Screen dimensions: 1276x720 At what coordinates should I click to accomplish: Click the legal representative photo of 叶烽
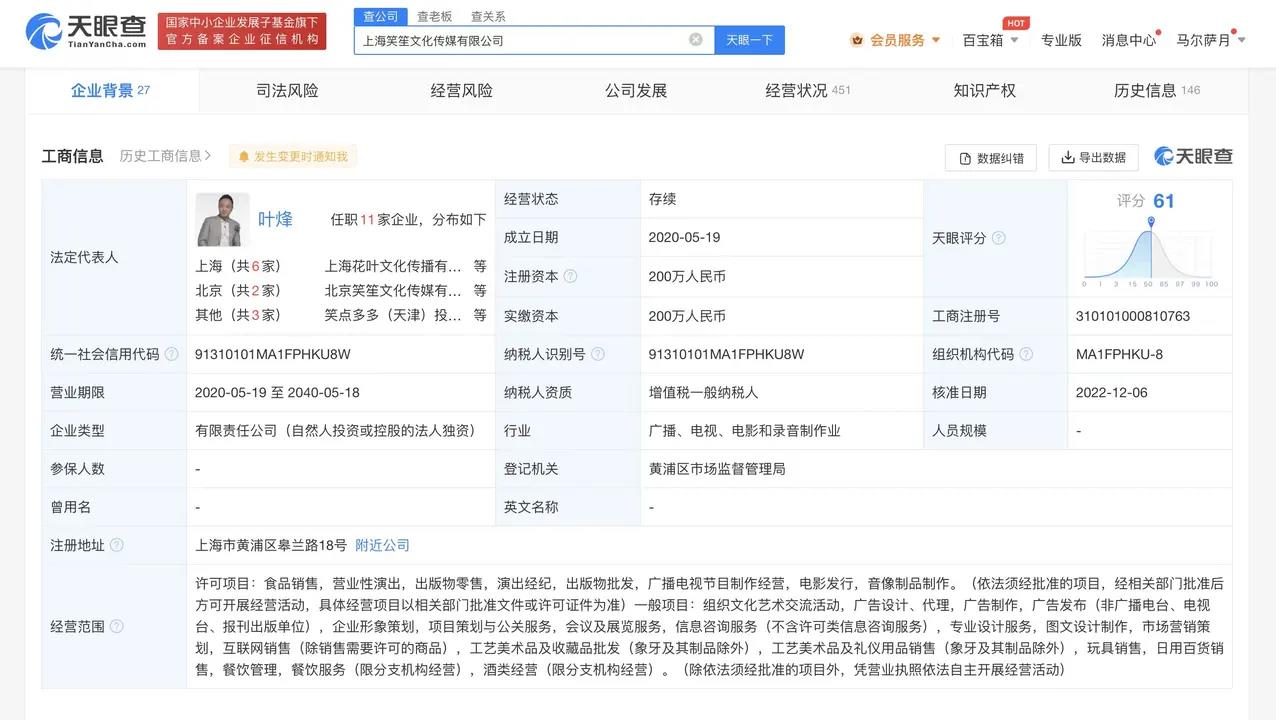(x=222, y=219)
